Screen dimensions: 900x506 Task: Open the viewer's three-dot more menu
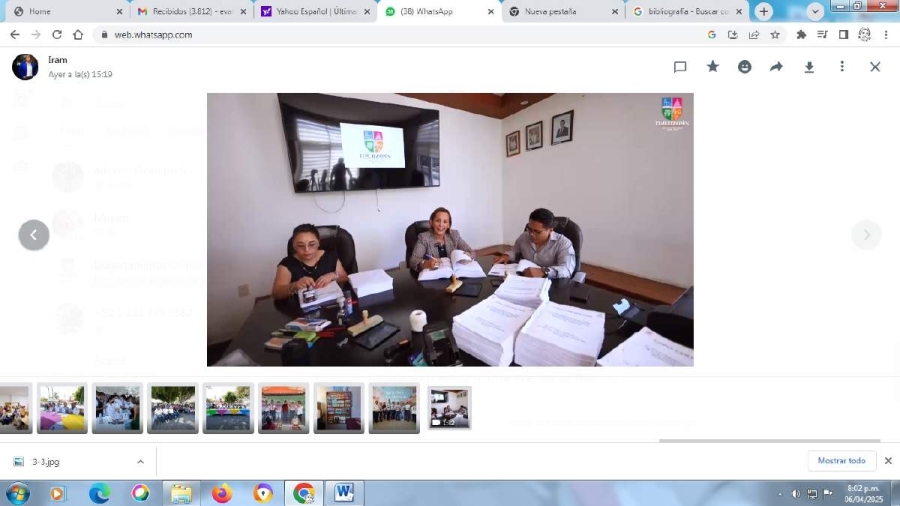coord(842,67)
